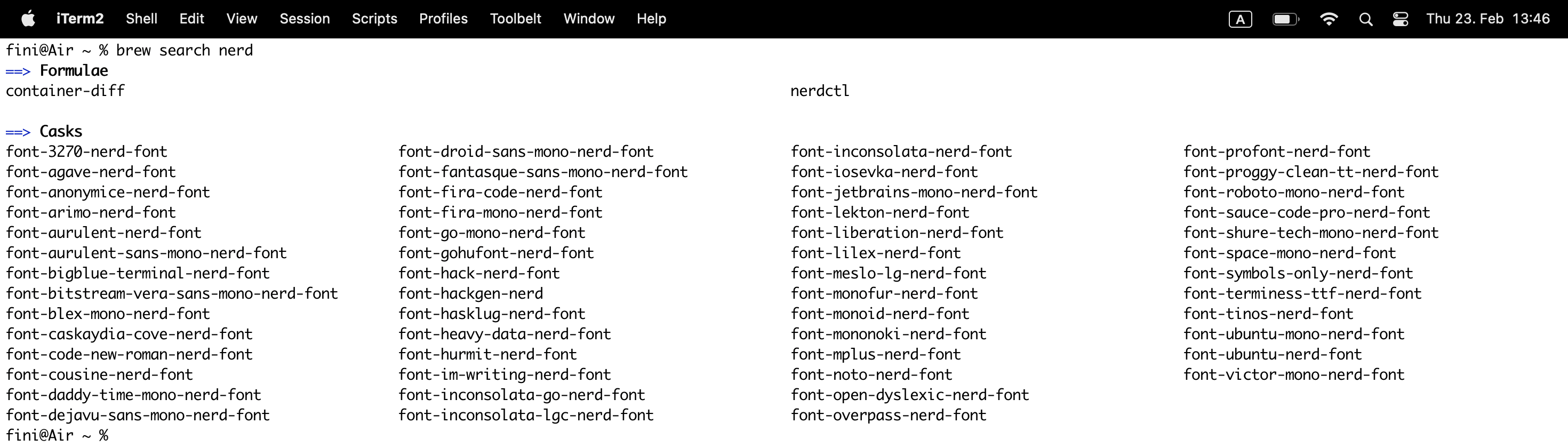Open the Window menu

pyautogui.click(x=589, y=18)
